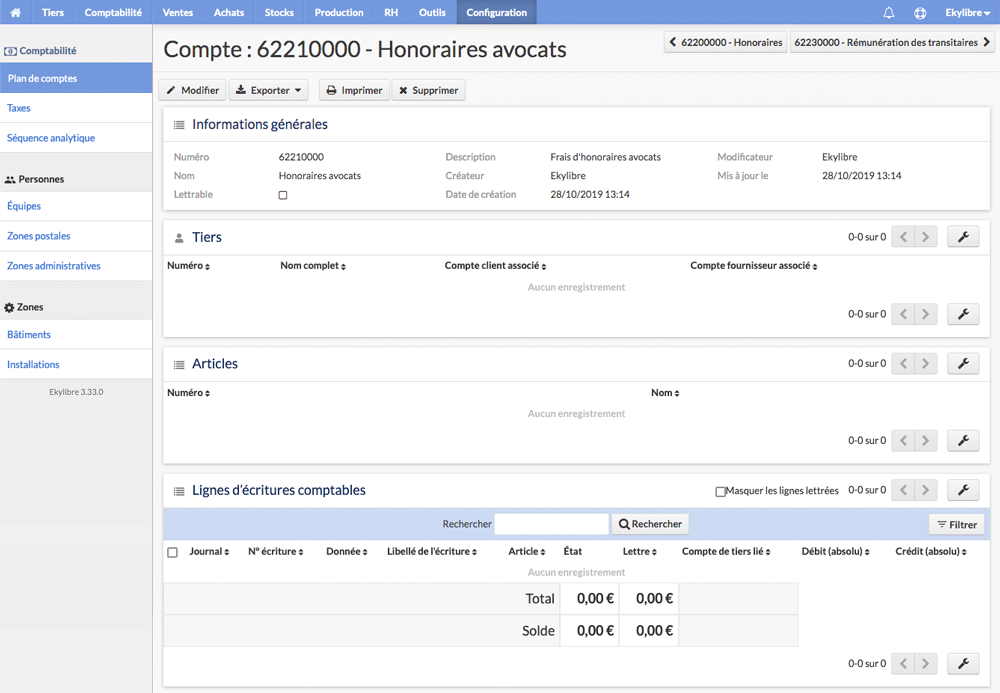The image size is (1000, 693).
Task: Go to next account 62230000 - Rémunération
Action: [x=892, y=42]
